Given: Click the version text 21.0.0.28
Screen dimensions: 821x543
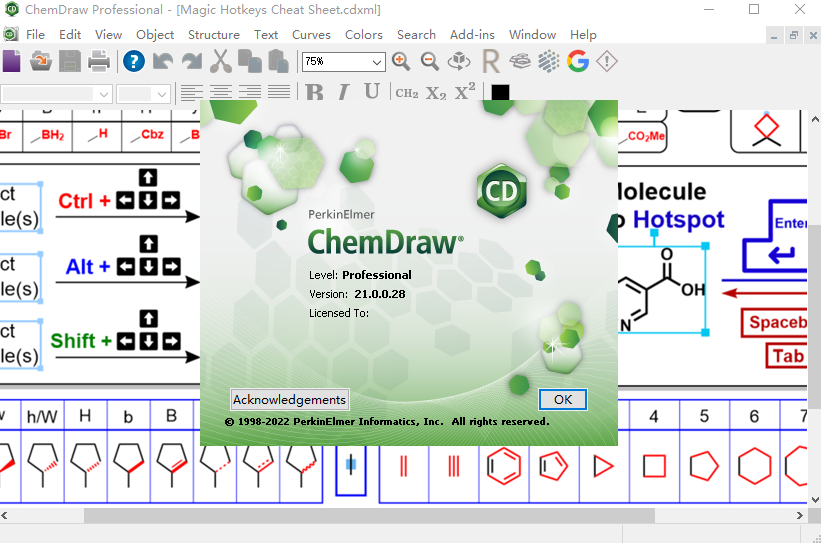Looking at the screenshot, I should pyautogui.click(x=380, y=294).
